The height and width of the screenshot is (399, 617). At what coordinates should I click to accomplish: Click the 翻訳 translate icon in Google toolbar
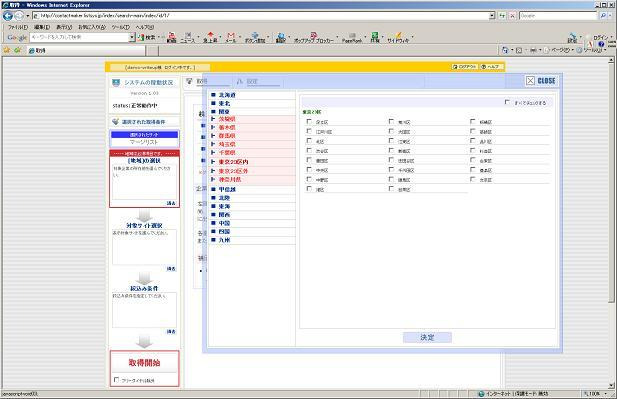pos(280,38)
